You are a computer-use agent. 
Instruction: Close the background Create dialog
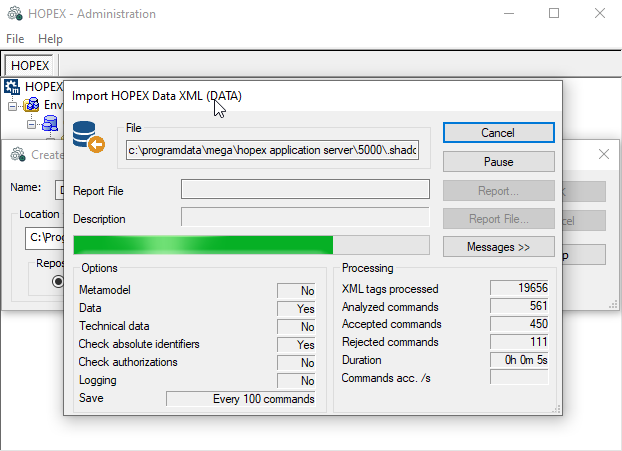pos(603,154)
